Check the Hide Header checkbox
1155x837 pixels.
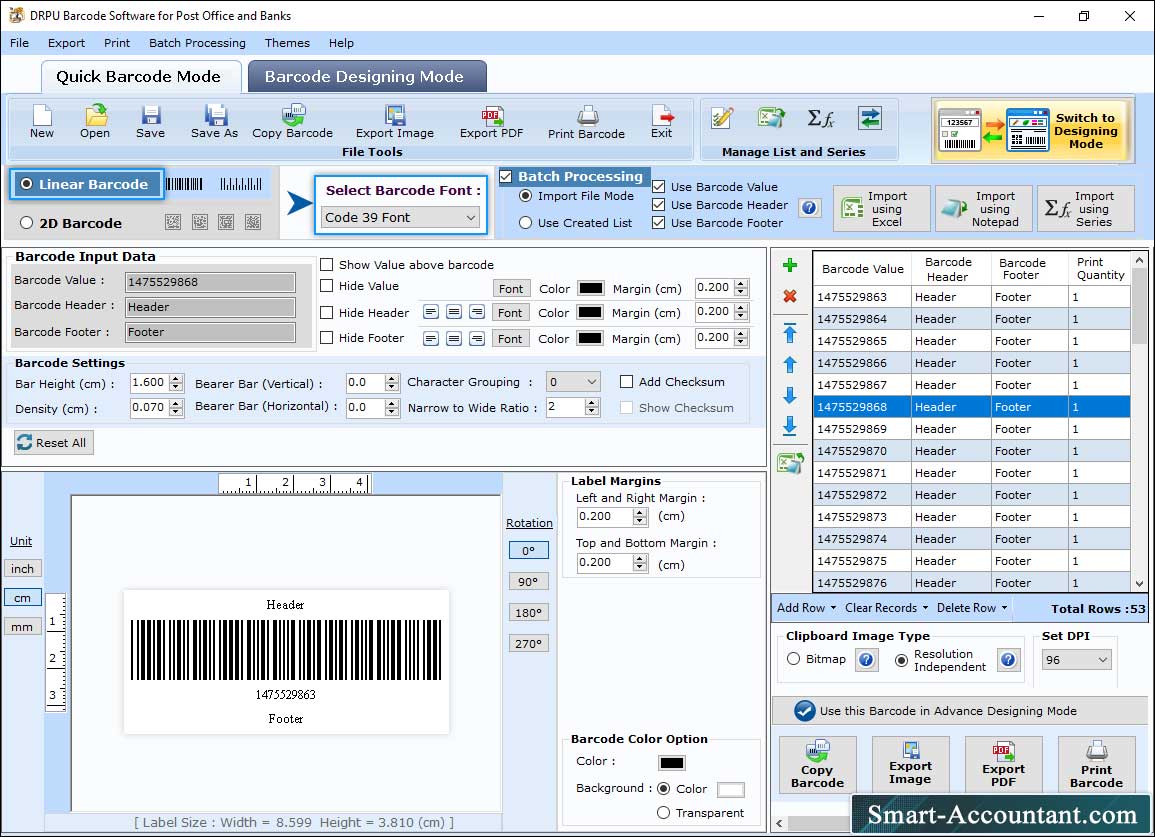(326, 312)
